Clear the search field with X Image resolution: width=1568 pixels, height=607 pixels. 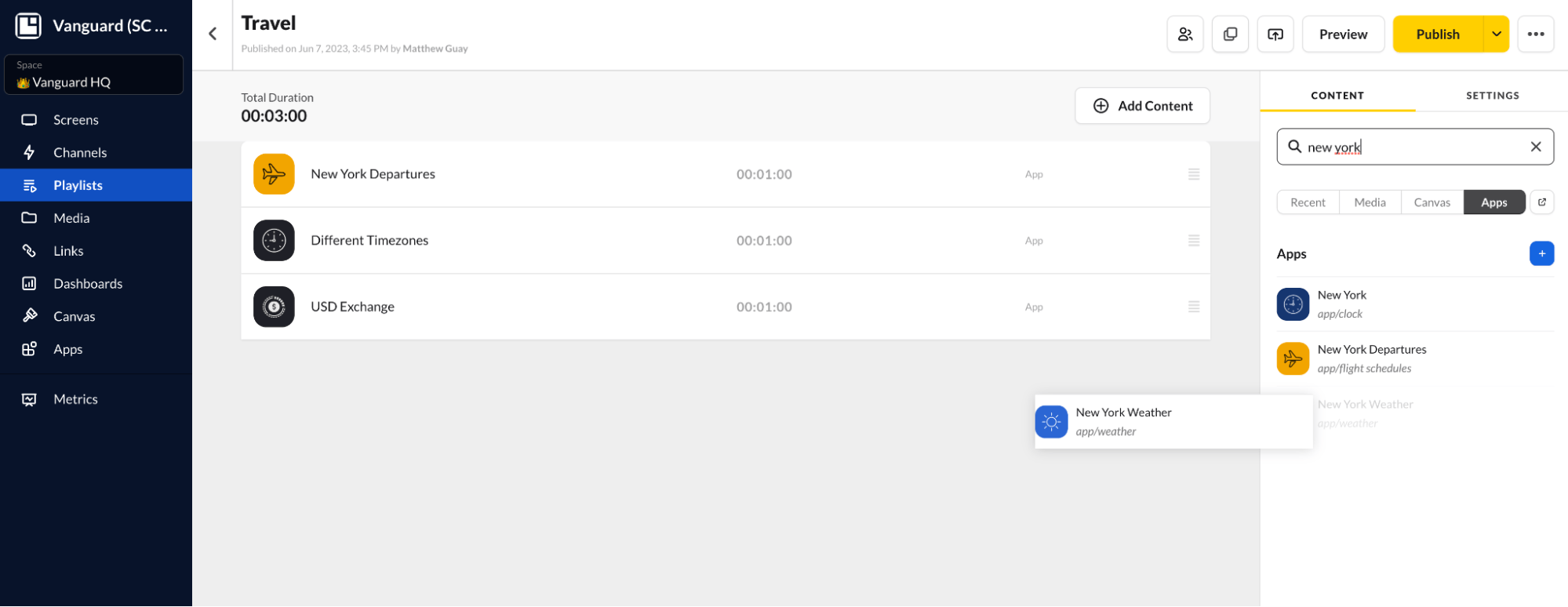click(1535, 147)
